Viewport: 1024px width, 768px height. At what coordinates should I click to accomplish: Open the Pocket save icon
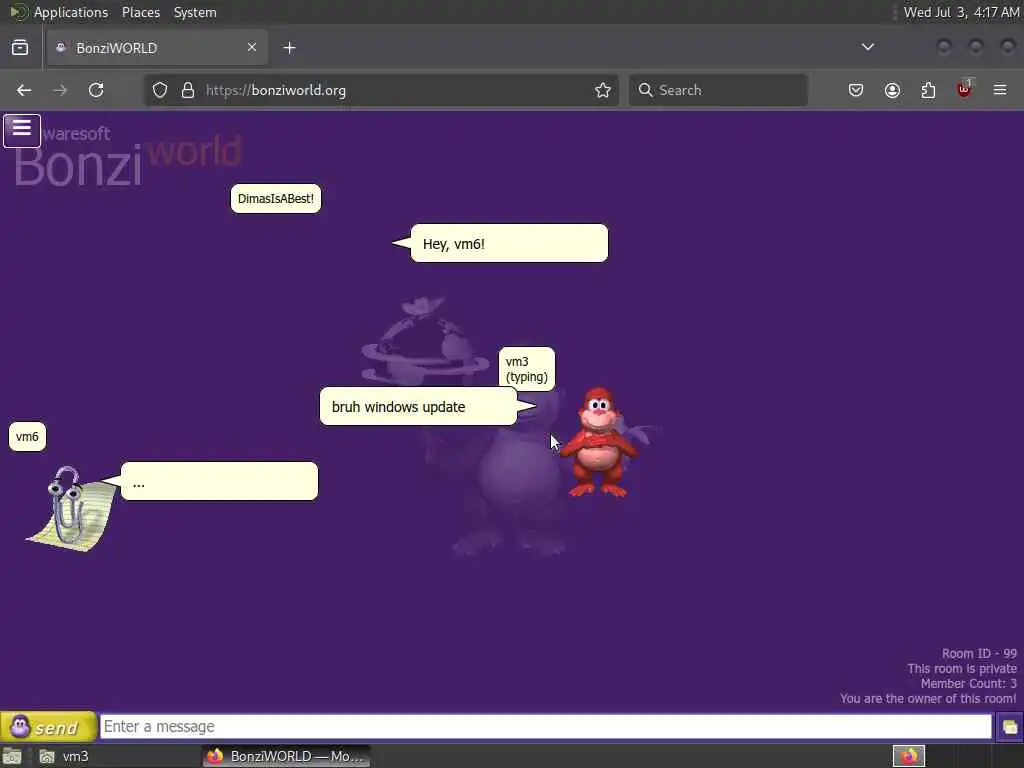(x=856, y=90)
